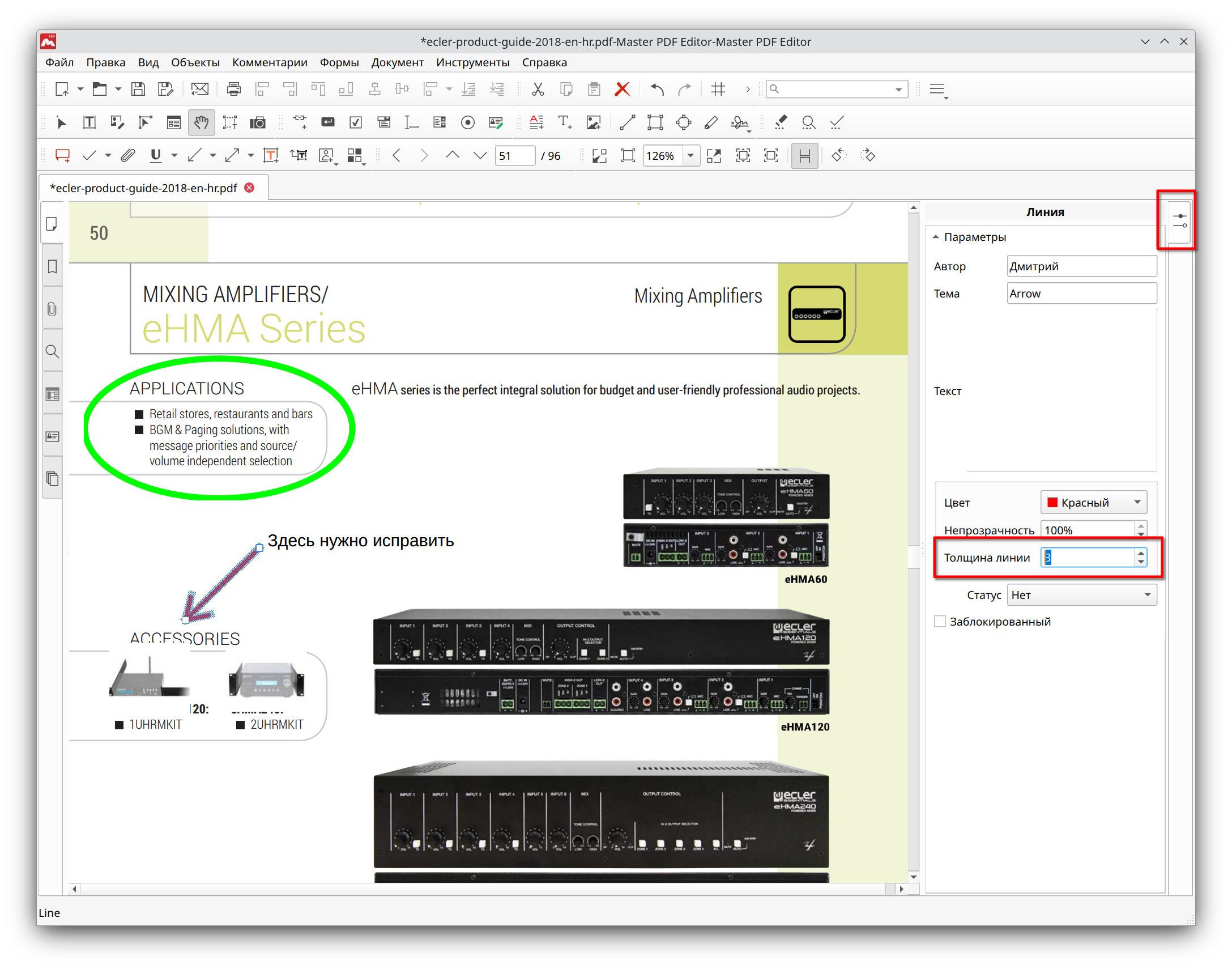Viewport: 1232px width, 969px height.
Task: Toggle the Заблокированный checkbox
Action: (940, 621)
